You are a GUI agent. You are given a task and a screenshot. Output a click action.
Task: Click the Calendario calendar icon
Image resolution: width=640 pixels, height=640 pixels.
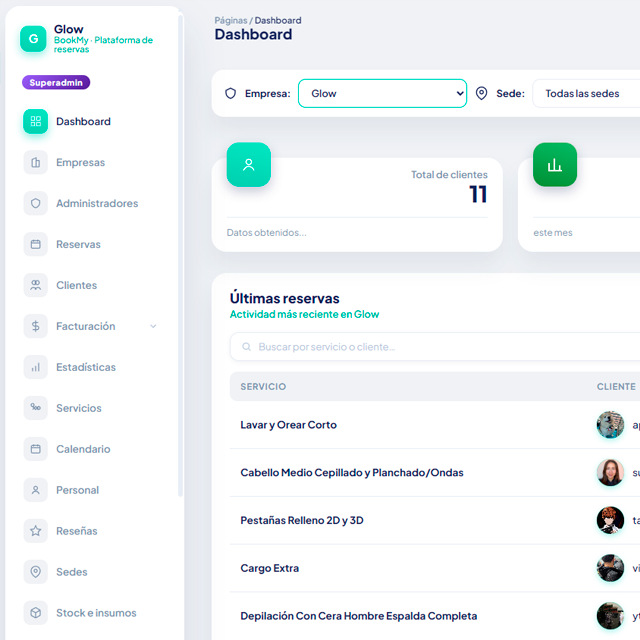(x=36, y=449)
